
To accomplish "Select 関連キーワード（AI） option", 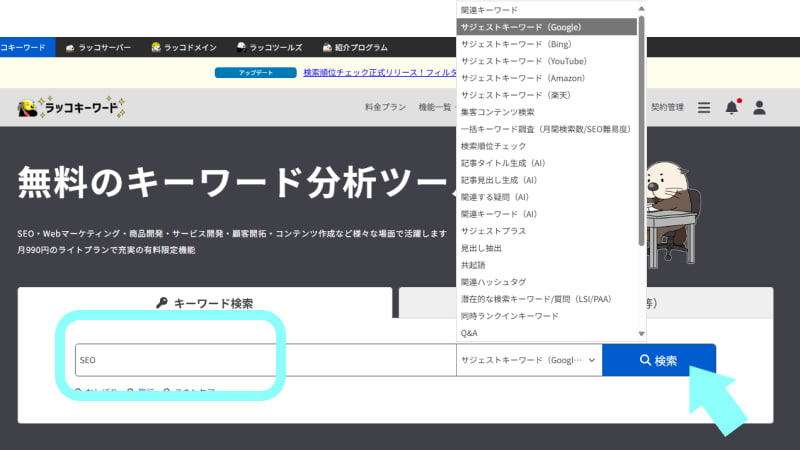I will click(546, 214).
